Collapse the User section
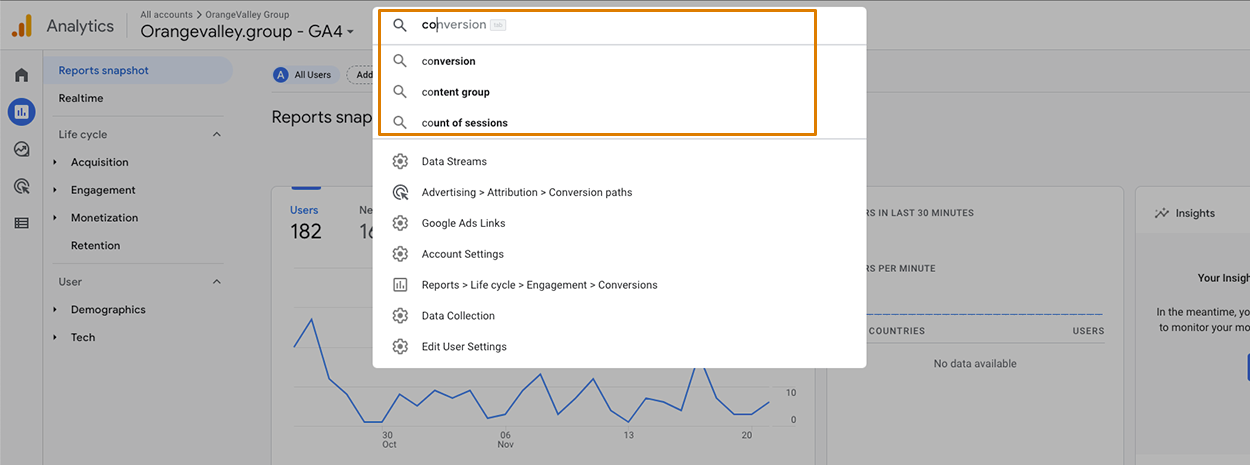 pos(217,282)
